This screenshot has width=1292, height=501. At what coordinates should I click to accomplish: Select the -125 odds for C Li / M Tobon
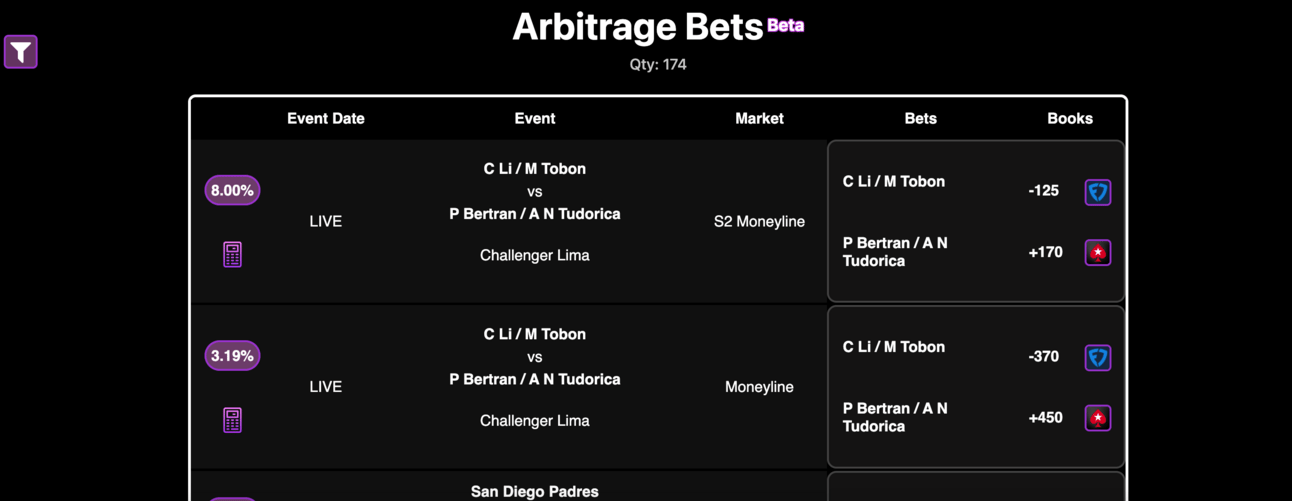coord(1043,190)
